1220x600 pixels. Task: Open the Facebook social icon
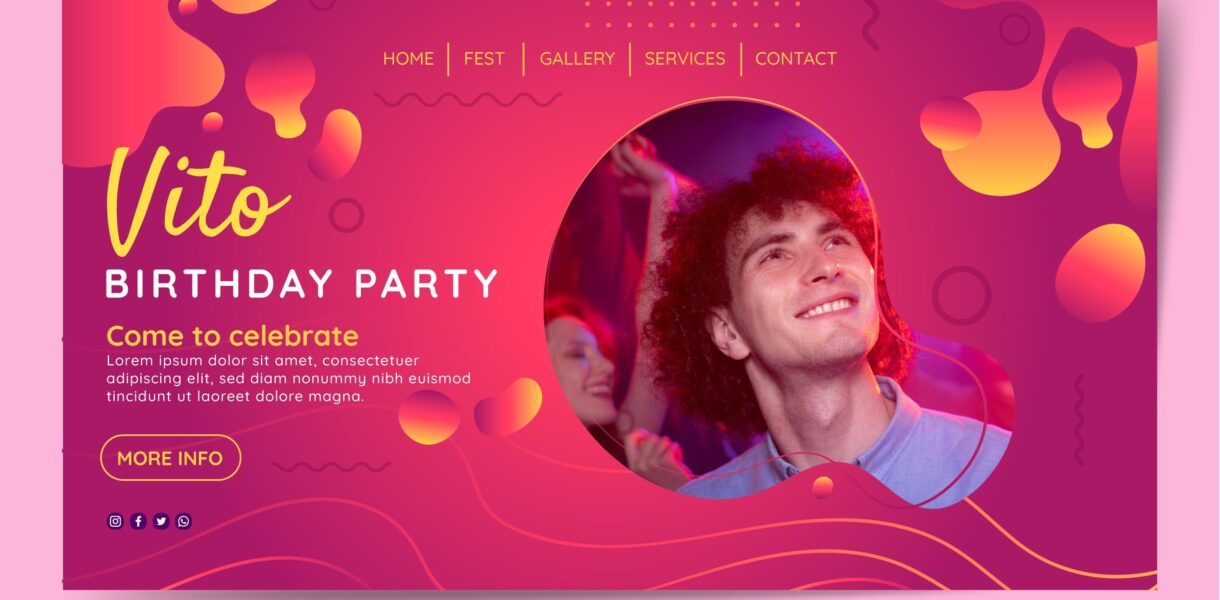(x=138, y=521)
